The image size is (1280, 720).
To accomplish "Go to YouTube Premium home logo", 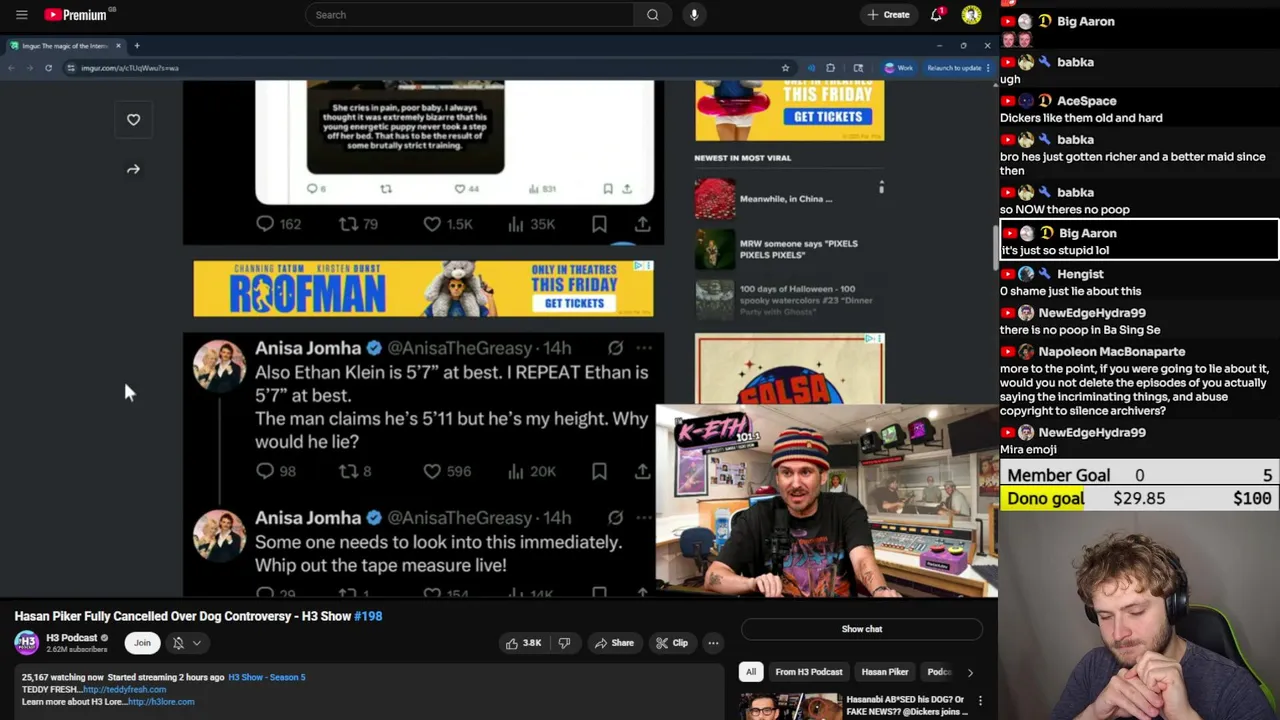I will point(76,15).
